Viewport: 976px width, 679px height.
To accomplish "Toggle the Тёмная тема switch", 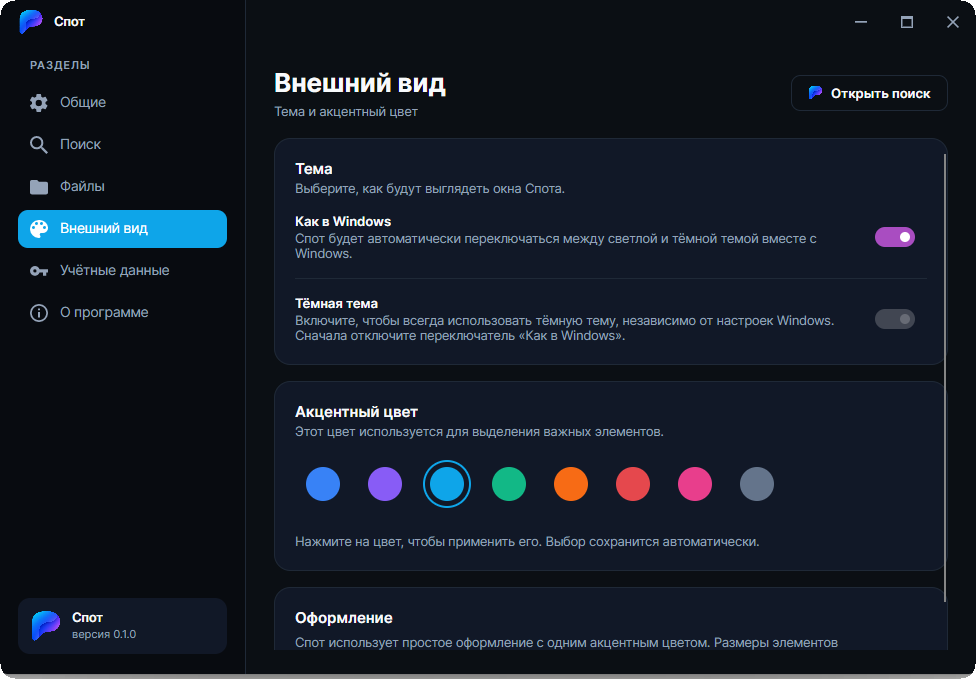I will [x=894, y=319].
